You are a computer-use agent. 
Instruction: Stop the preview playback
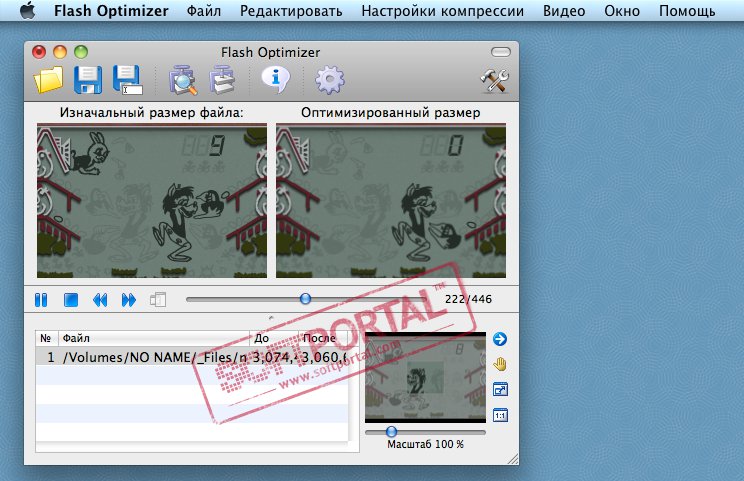coord(71,300)
